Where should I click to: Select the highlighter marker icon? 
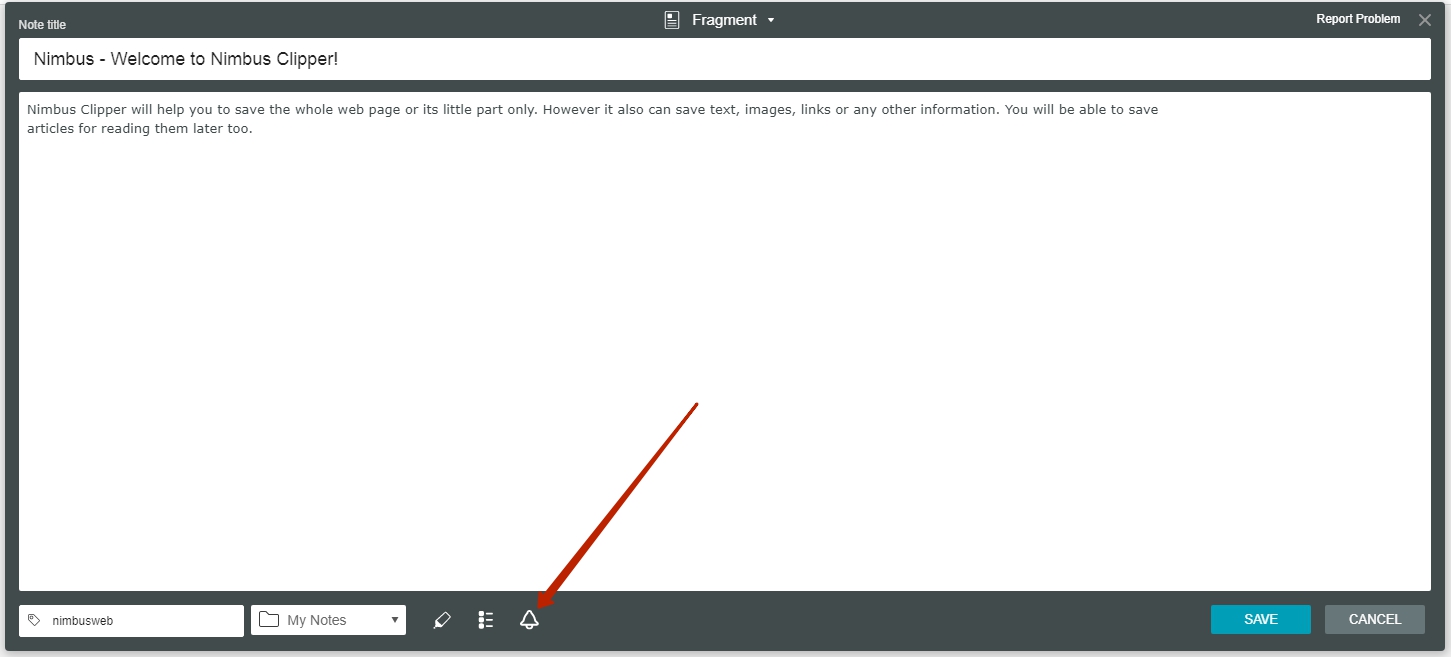442,620
